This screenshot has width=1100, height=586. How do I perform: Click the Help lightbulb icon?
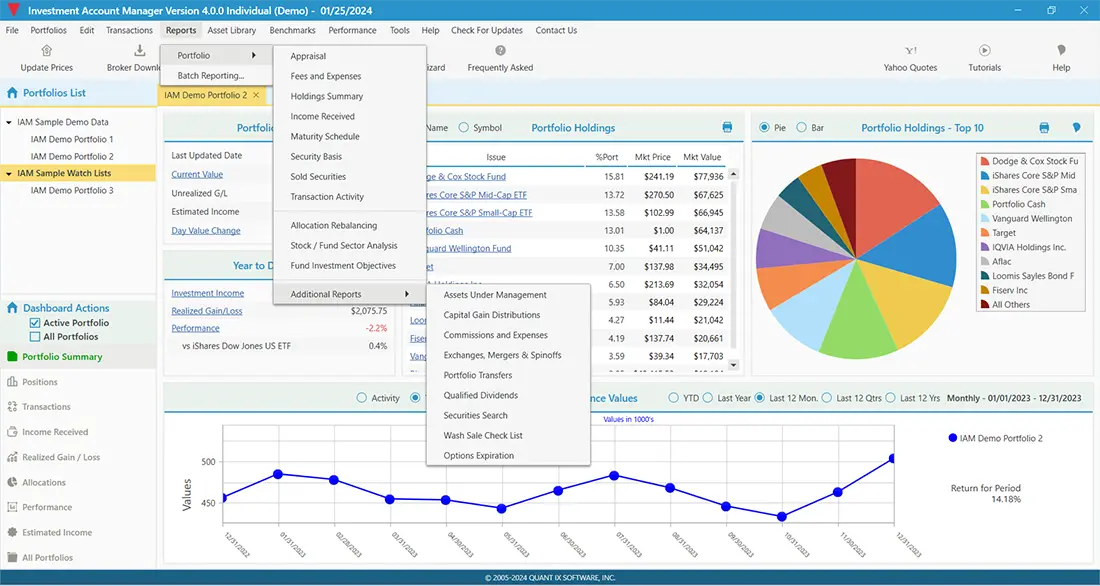(x=1061, y=51)
